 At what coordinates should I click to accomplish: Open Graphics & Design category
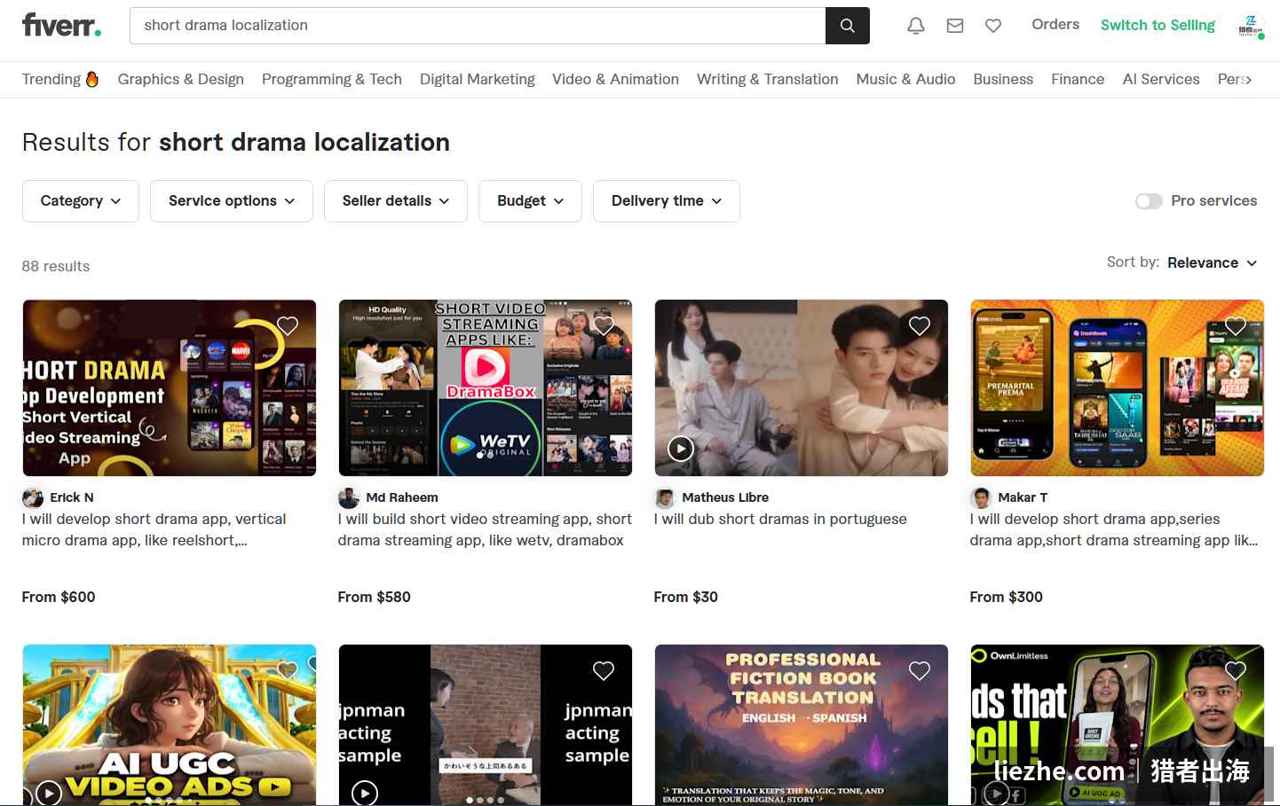[x=181, y=79]
